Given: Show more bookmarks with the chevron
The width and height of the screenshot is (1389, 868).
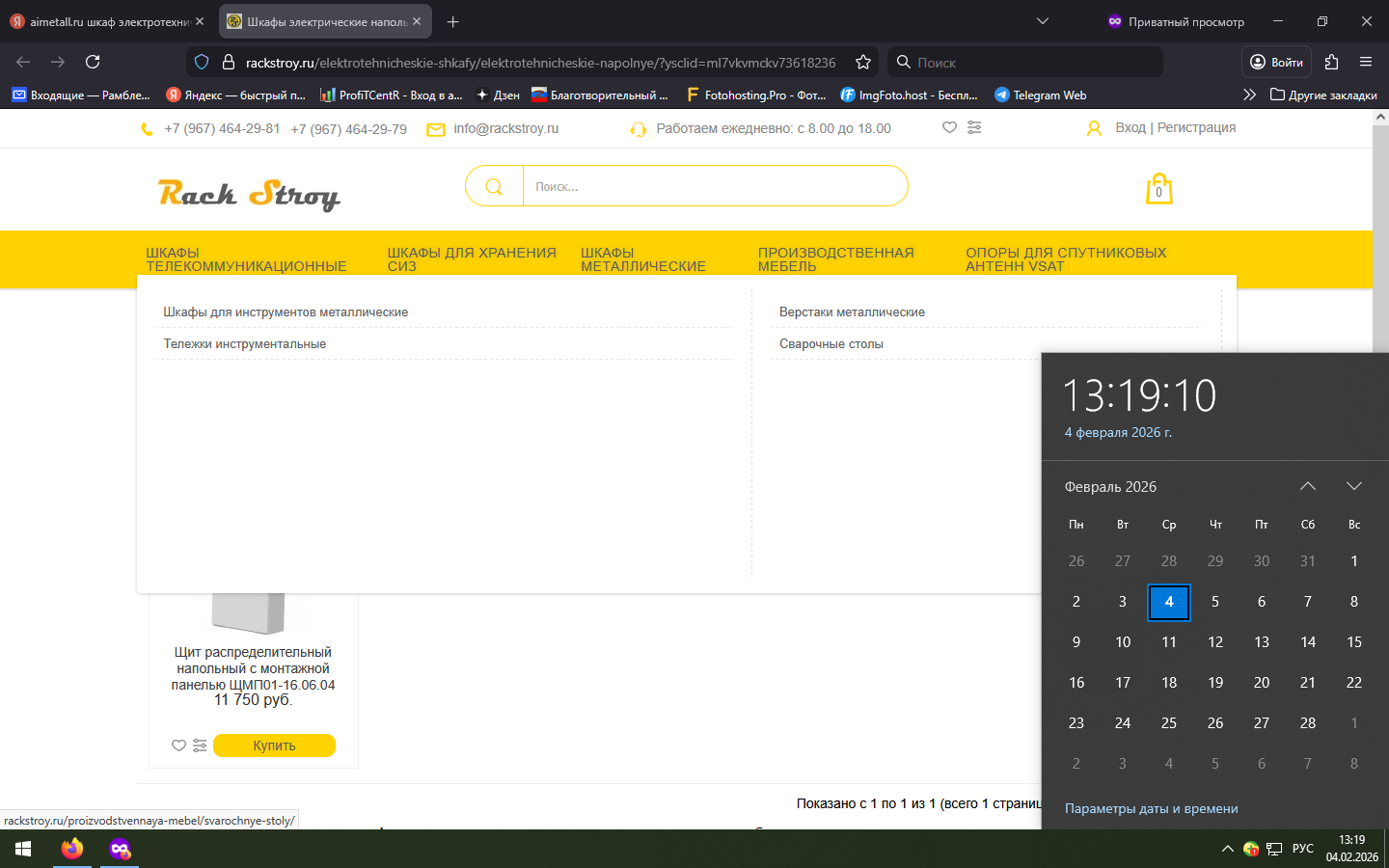Looking at the screenshot, I should (x=1249, y=95).
